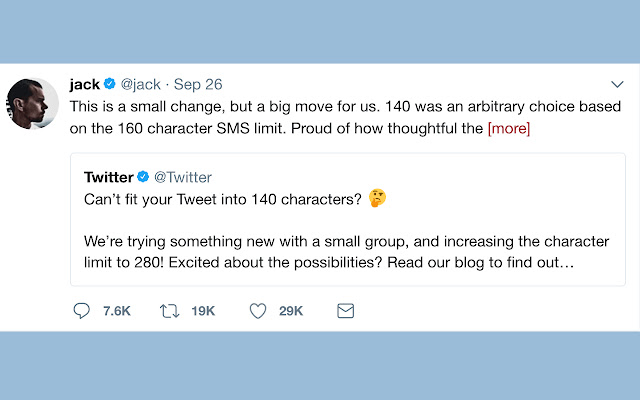Retweet jack's tweet using the arrows icon
Screen dimensions: 640x400
[x=169, y=311]
